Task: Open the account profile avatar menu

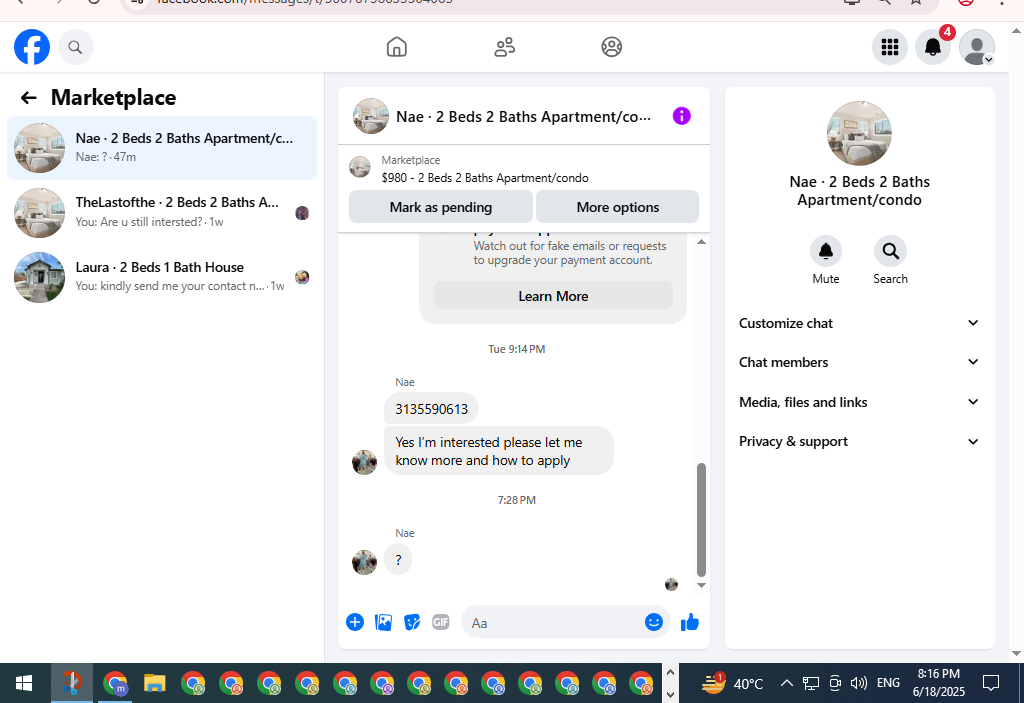Action: 976,47
